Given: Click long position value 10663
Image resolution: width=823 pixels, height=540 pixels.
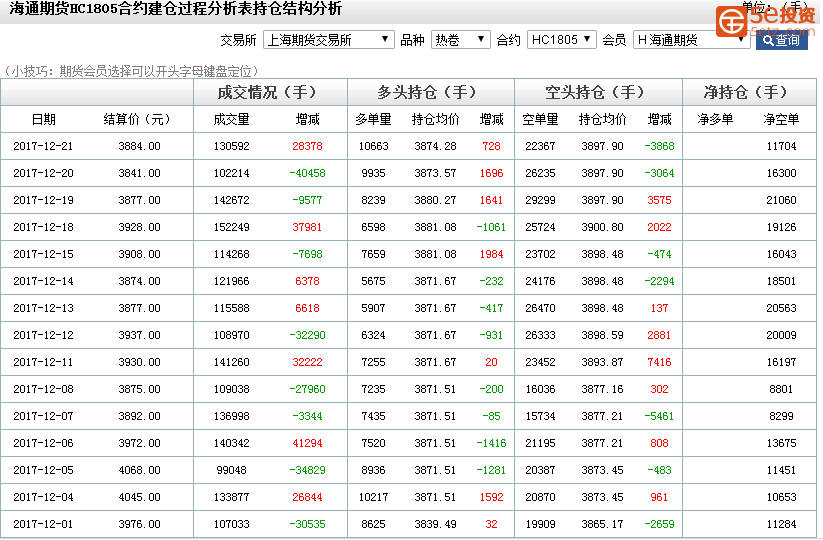Looking at the screenshot, I should click(x=373, y=146).
